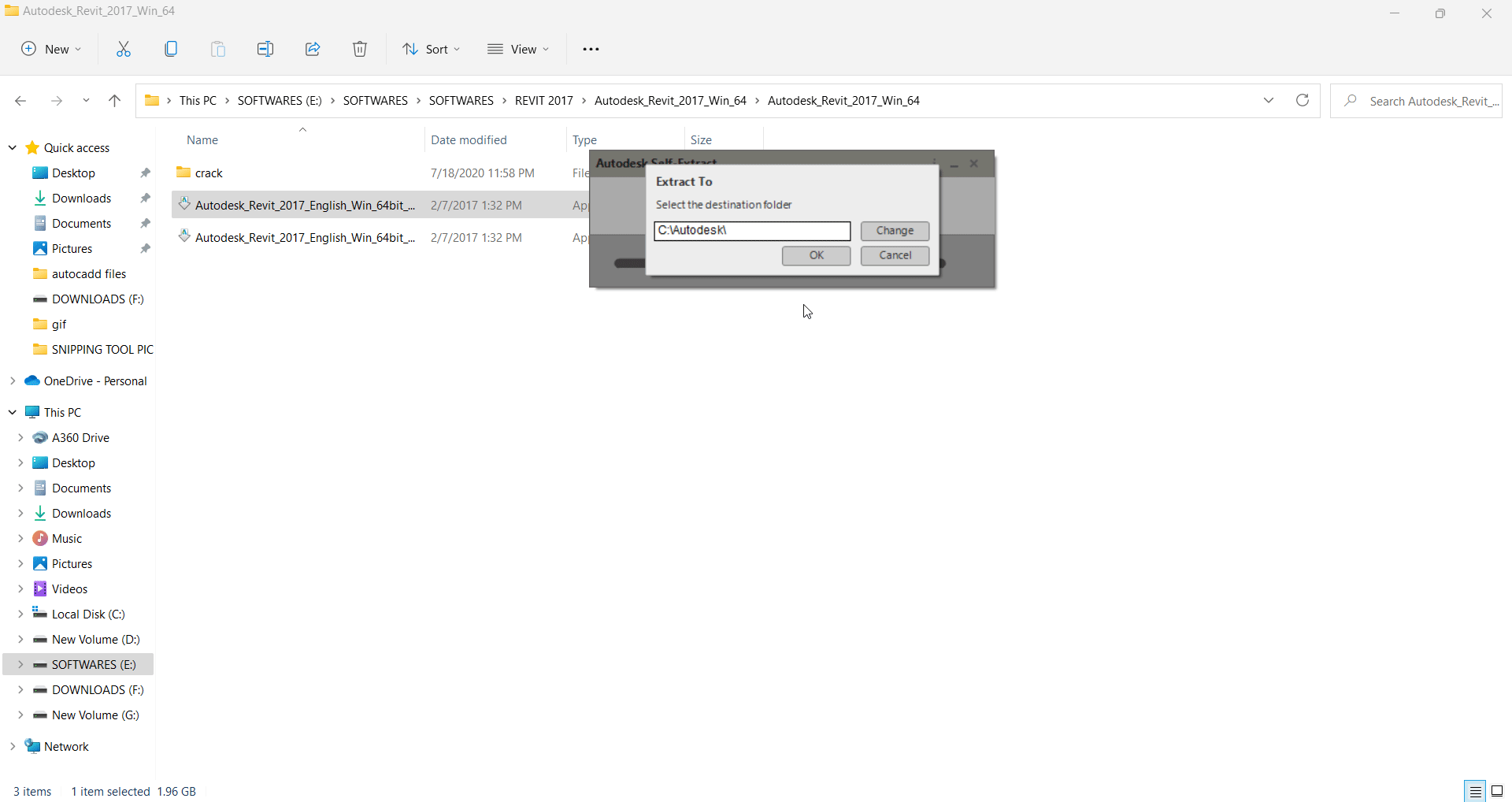Sort by Size column header
The height and width of the screenshot is (802, 1512).
tap(701, 139)
